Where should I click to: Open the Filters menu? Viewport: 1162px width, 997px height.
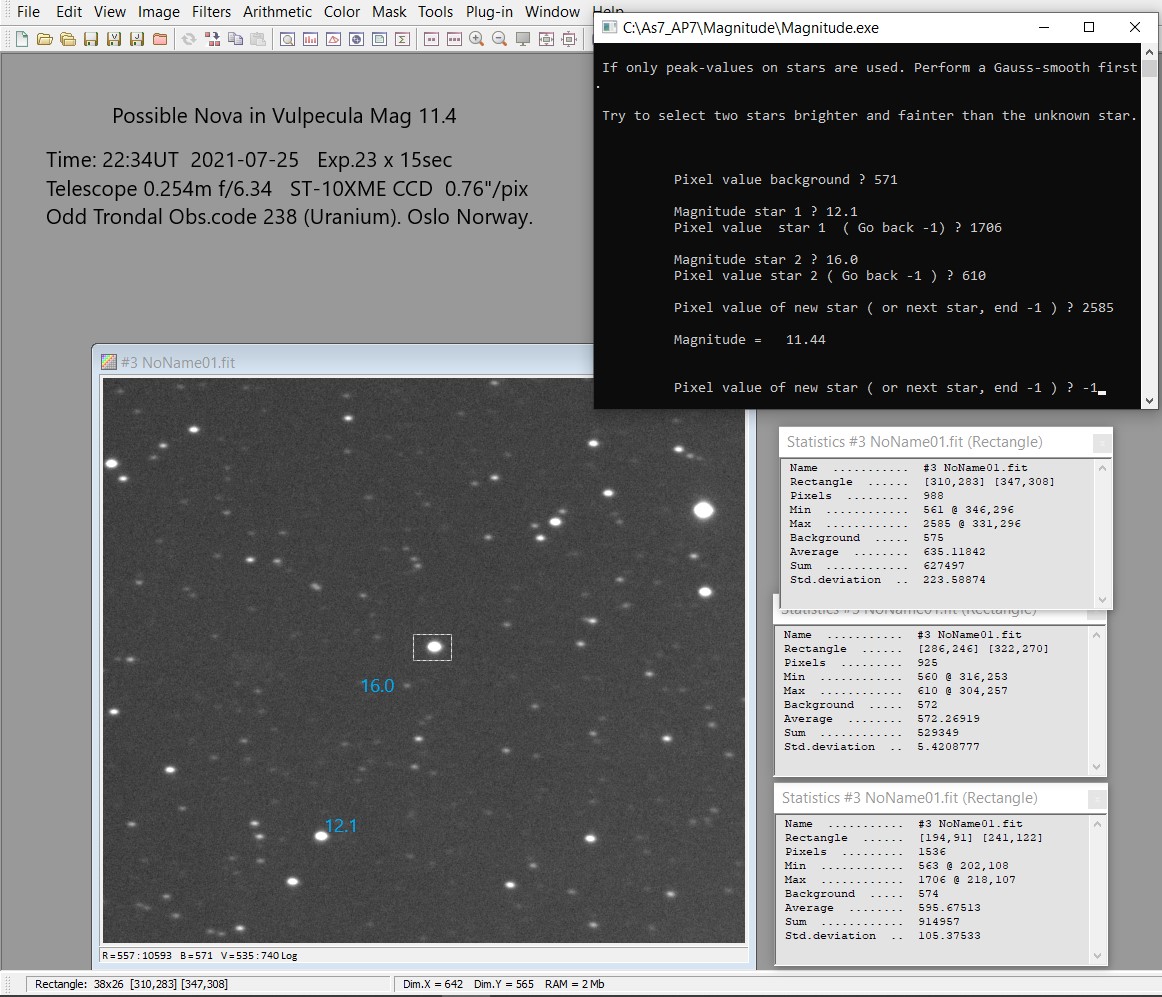point(211,12)
